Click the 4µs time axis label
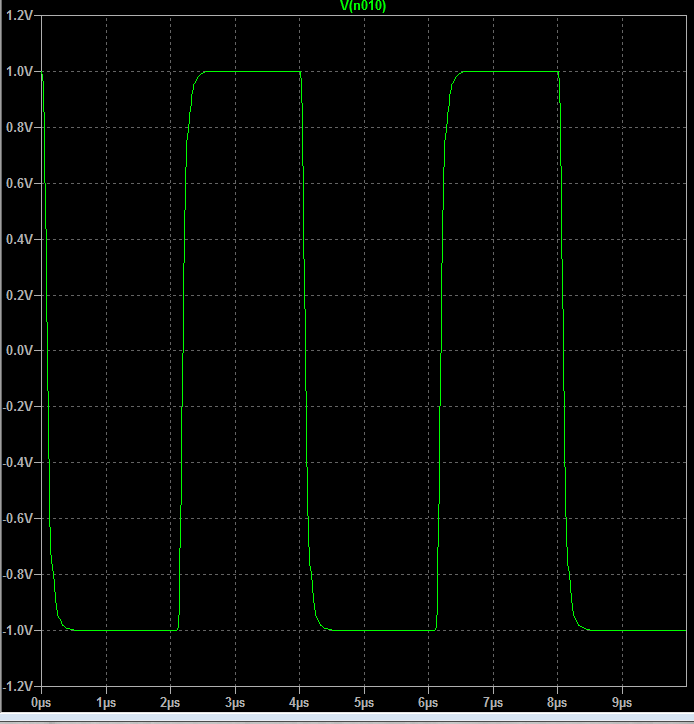Image resolution: width=694 pixels, height=724 pixels. (299, 703)
